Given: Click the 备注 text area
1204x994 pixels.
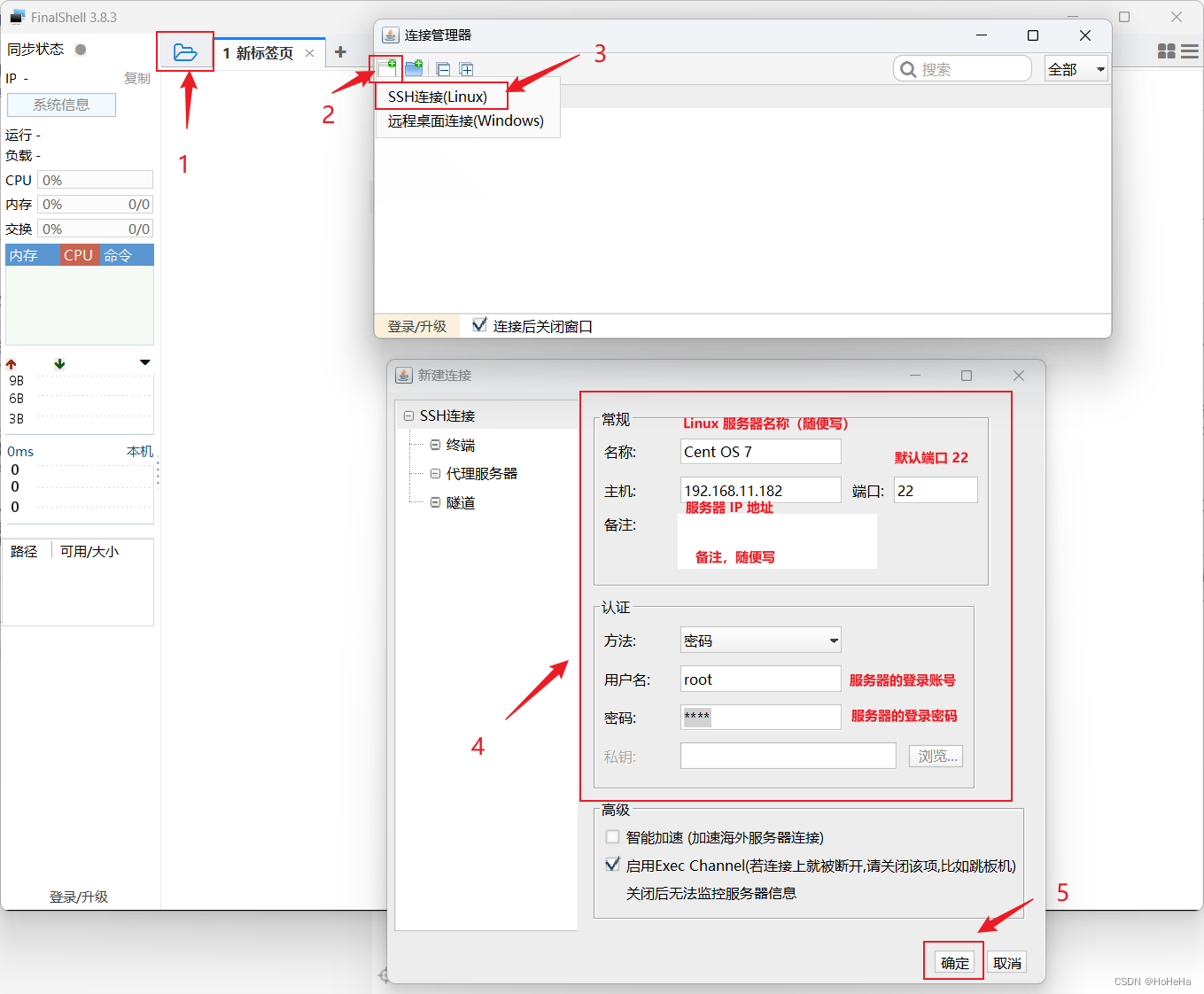Looking at the screenshot, I should (778, 542).
